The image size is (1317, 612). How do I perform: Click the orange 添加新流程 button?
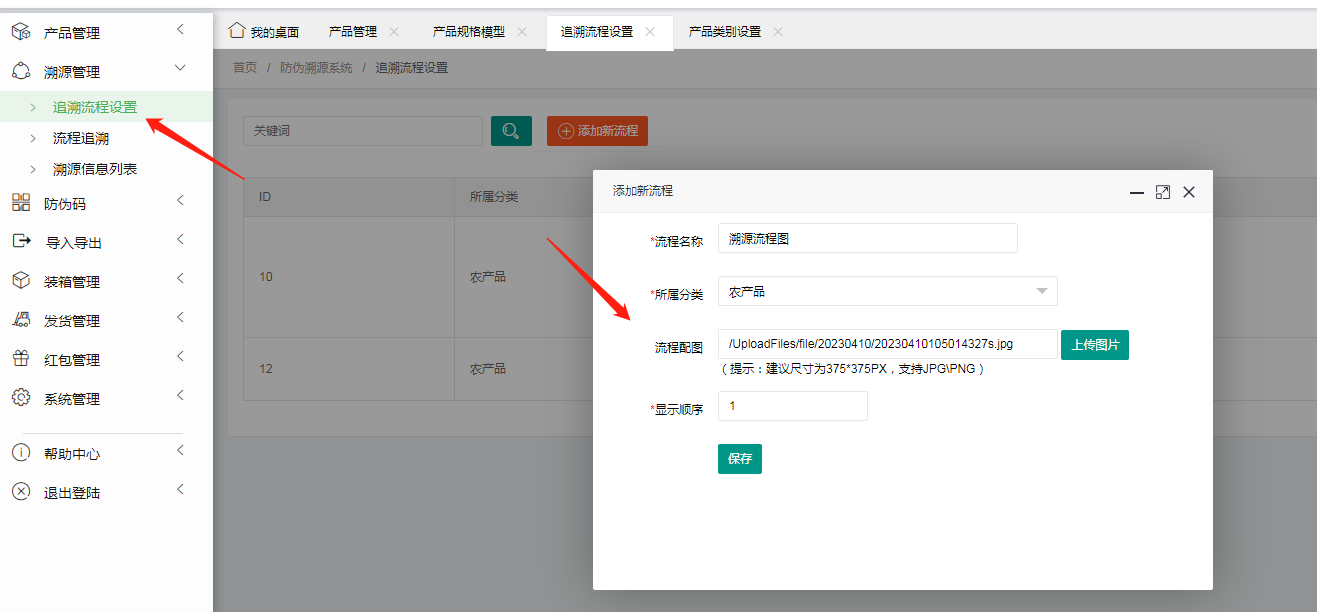pos(597,131)
